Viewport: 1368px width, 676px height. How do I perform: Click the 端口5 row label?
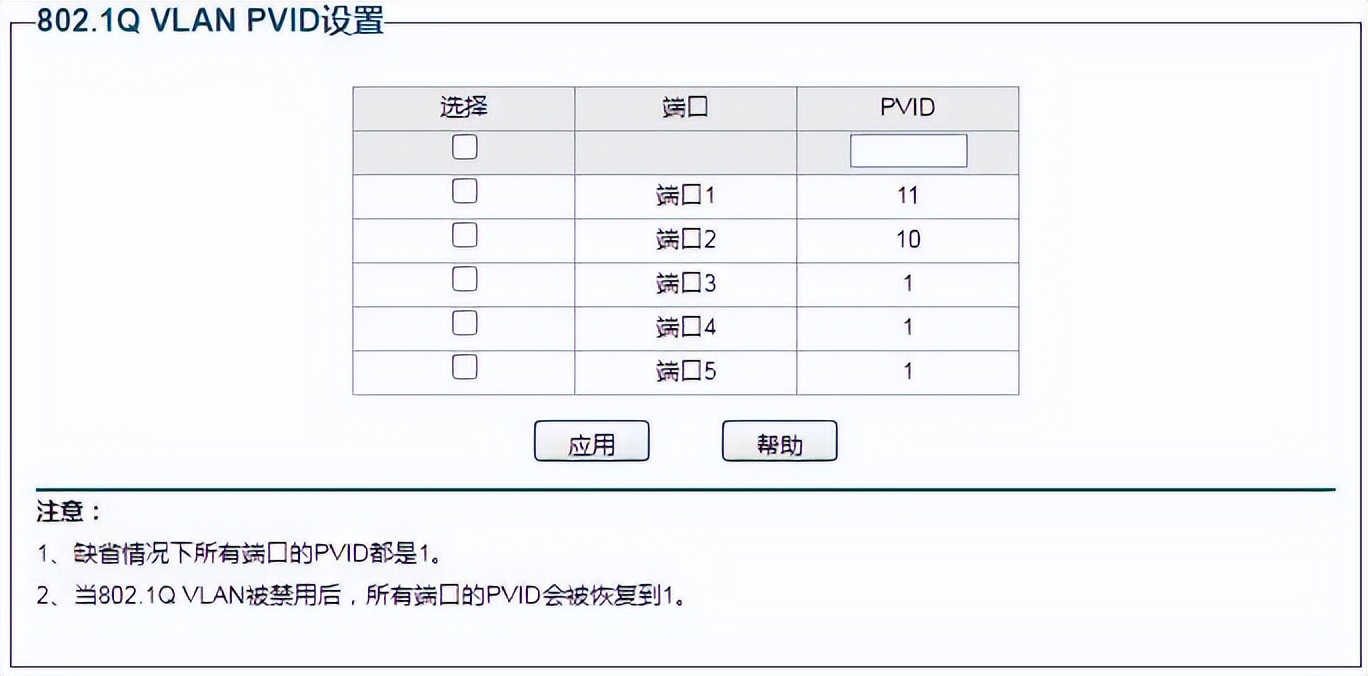(684, 371)
